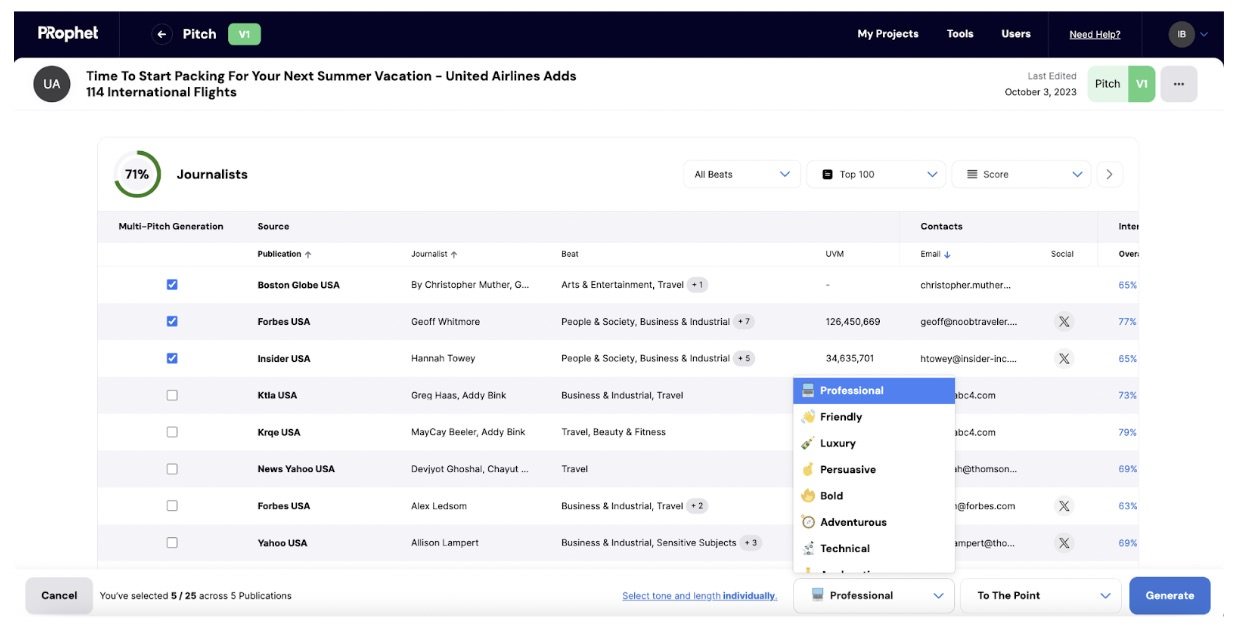Screen dimensions: 1242x638
Task: Select Technical tone option
Action: (874, 548)
